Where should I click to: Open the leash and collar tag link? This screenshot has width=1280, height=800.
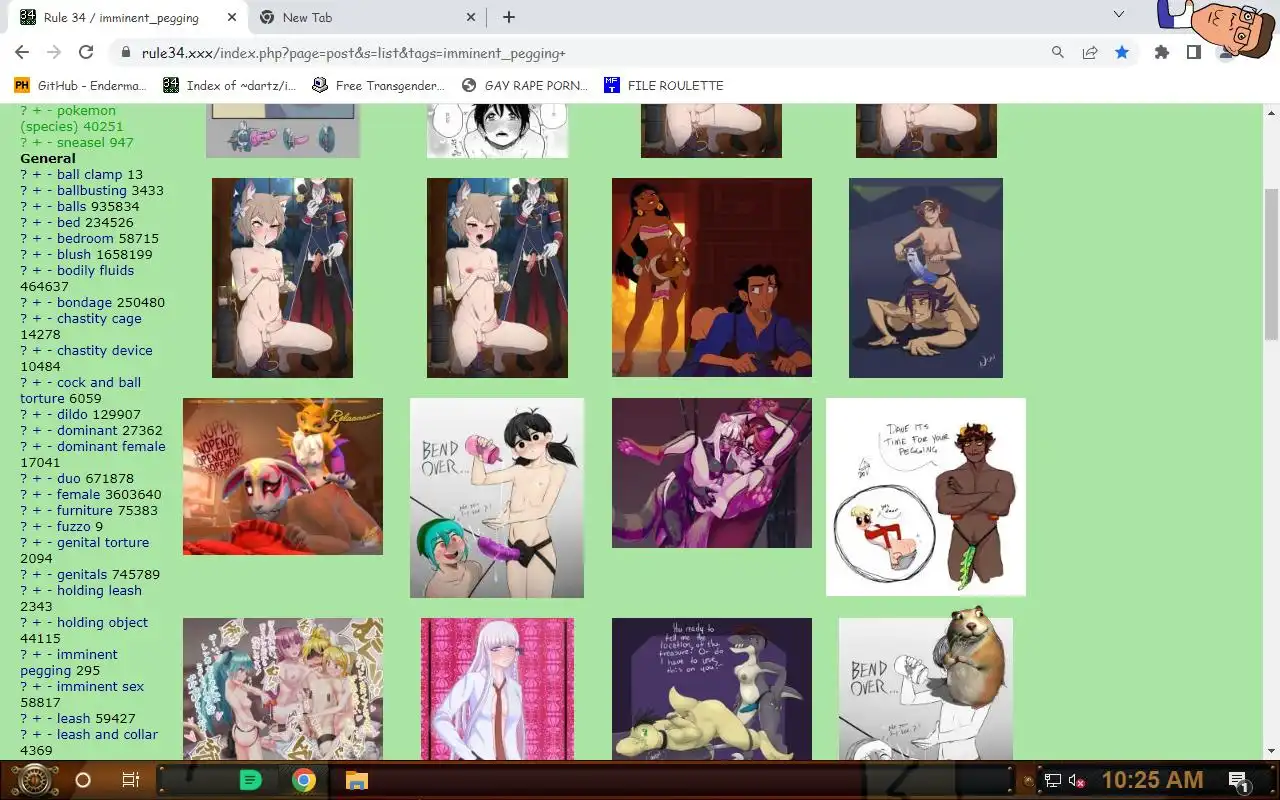(x=107, y=734)
